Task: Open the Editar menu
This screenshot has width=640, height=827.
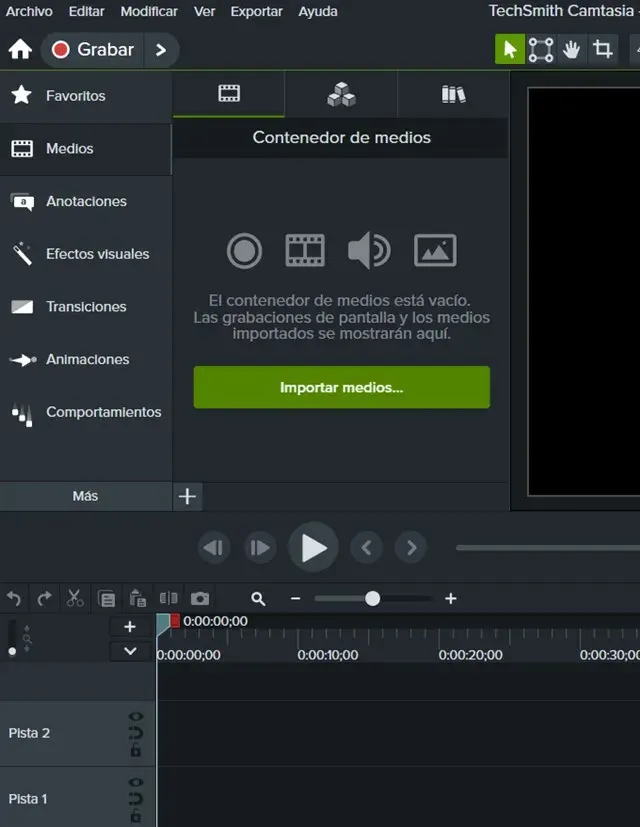Action: pos(87,11)
